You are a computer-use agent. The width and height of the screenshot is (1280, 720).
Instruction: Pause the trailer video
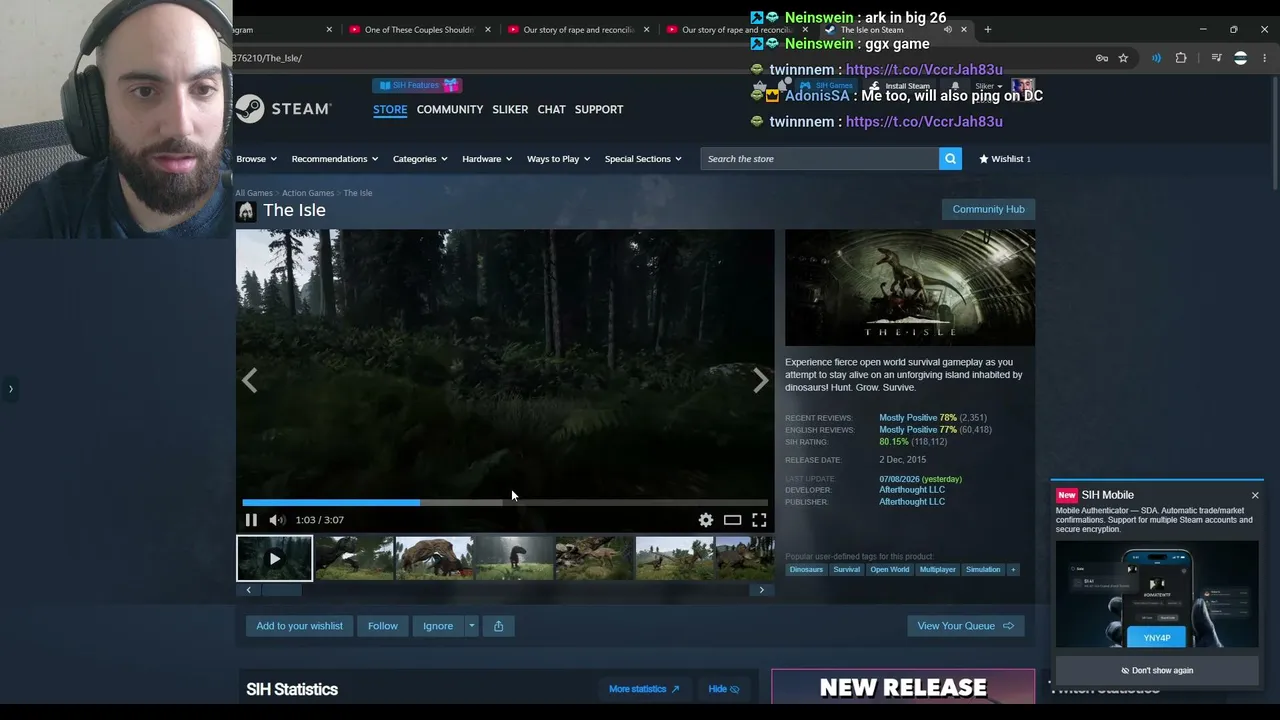coord(251,520)
